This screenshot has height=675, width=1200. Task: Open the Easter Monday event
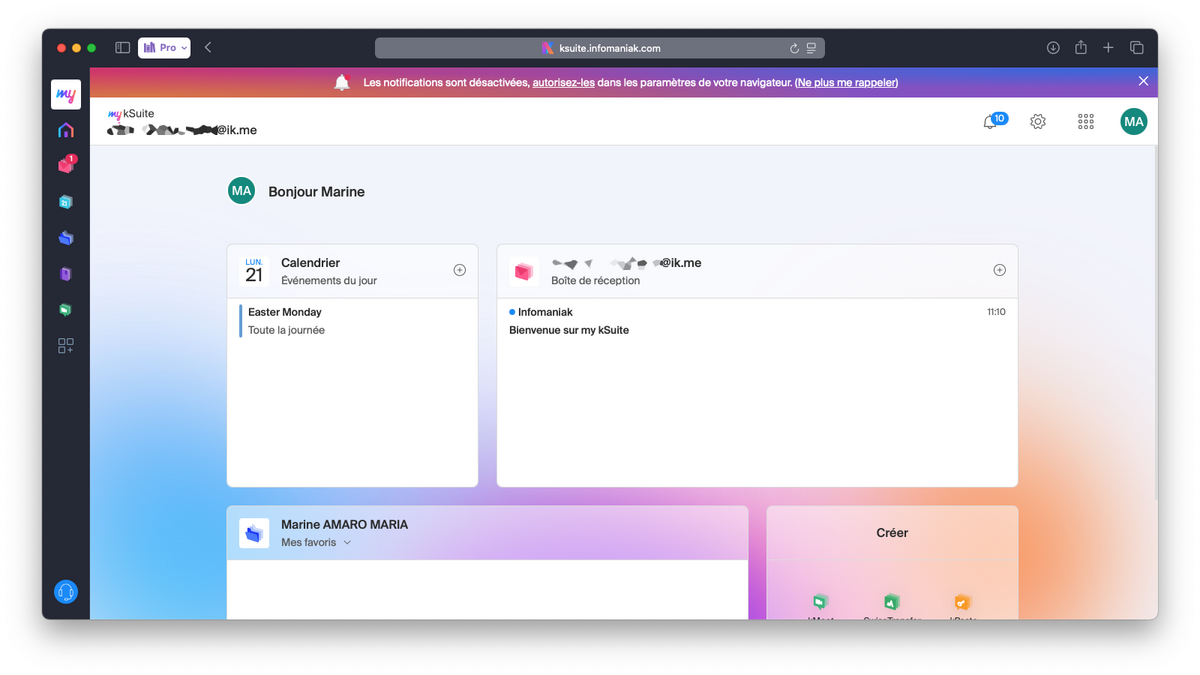click(x=353, y=321)
